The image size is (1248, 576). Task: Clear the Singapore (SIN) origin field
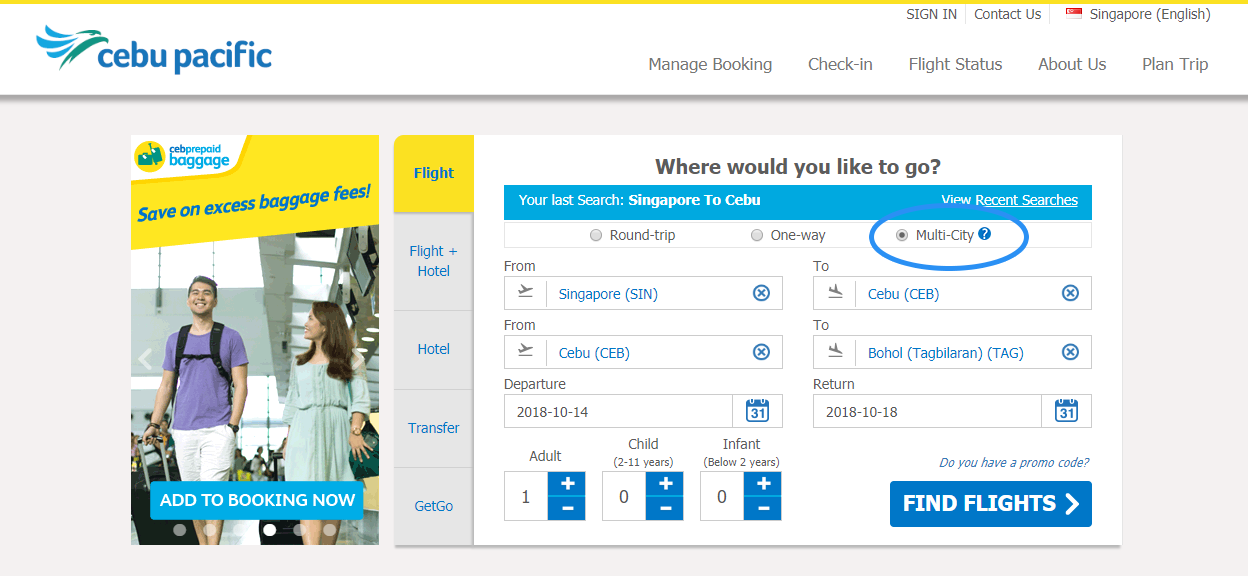[x=761, y=293]
